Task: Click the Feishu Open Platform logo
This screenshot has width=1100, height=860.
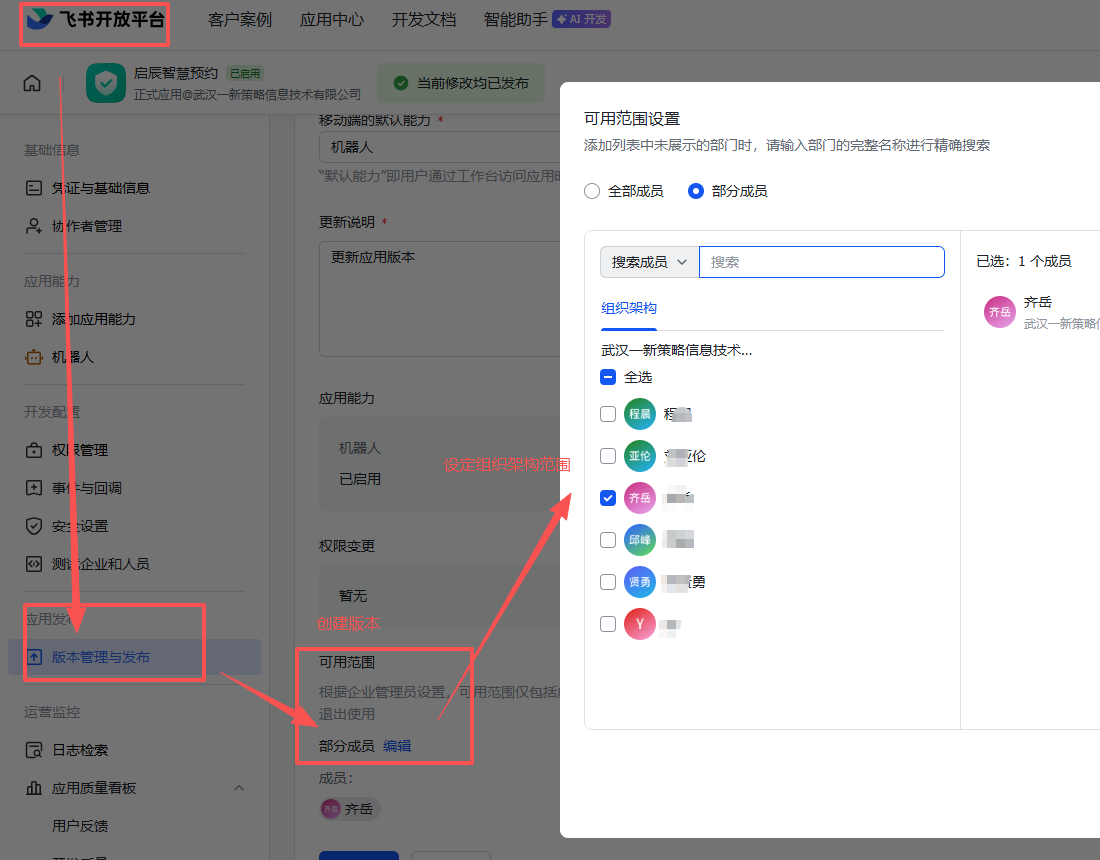Action: click(x=95, y=19)
